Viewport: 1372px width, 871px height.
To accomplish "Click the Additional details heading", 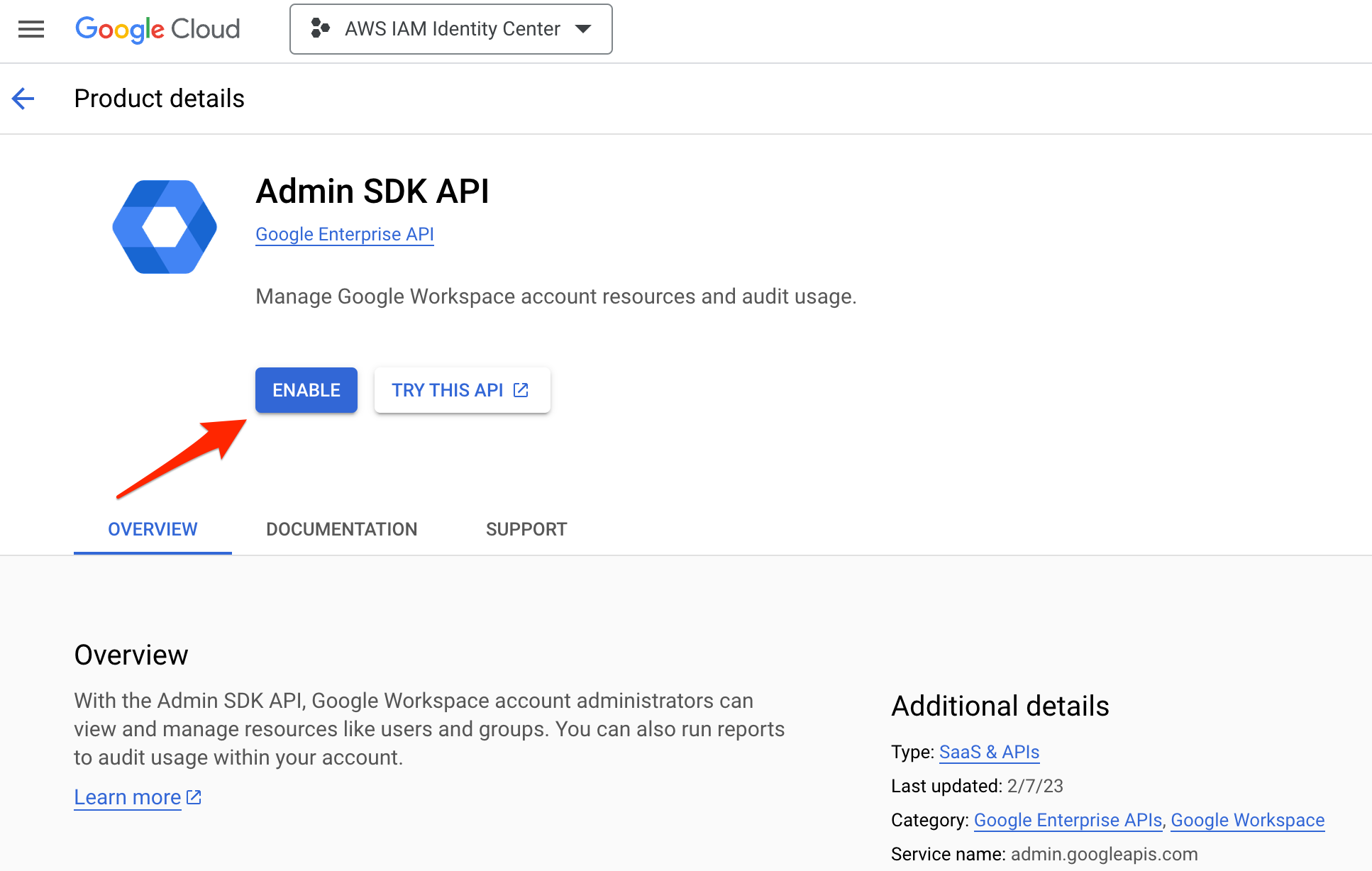I will (1000, 706).
